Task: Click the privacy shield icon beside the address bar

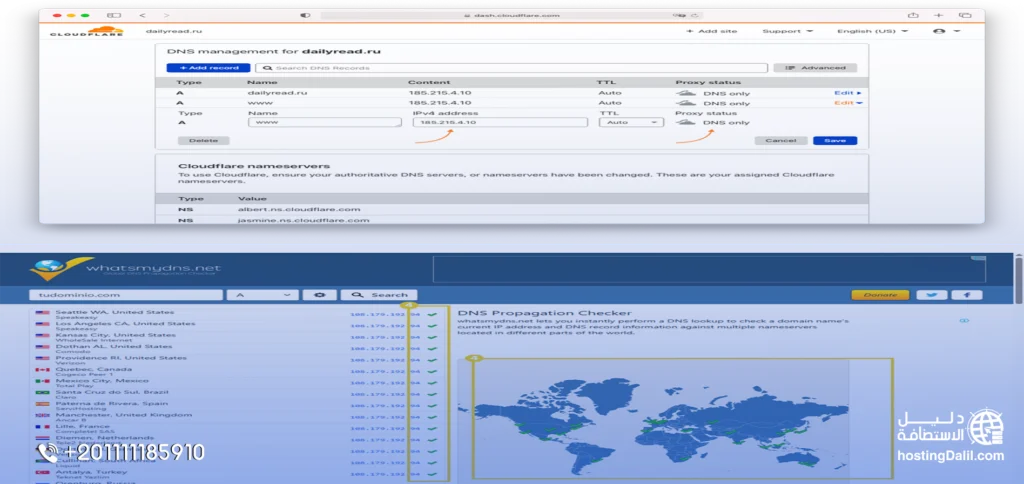Action: (305, 15)
